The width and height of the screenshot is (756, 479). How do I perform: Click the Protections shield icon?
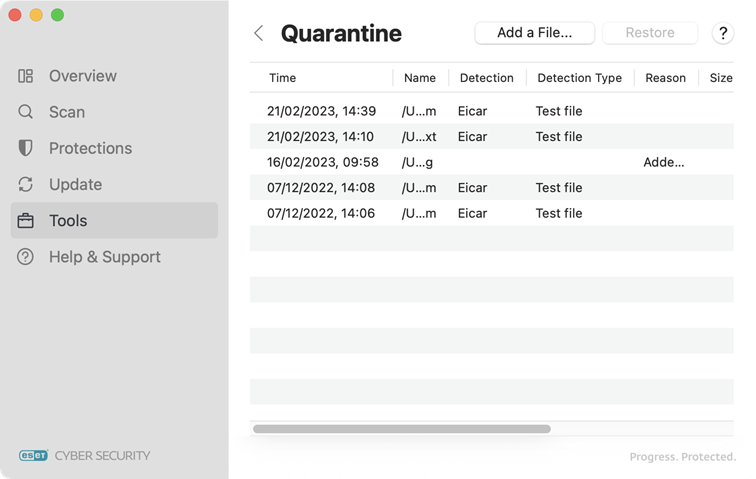click(x=26, y=148)
